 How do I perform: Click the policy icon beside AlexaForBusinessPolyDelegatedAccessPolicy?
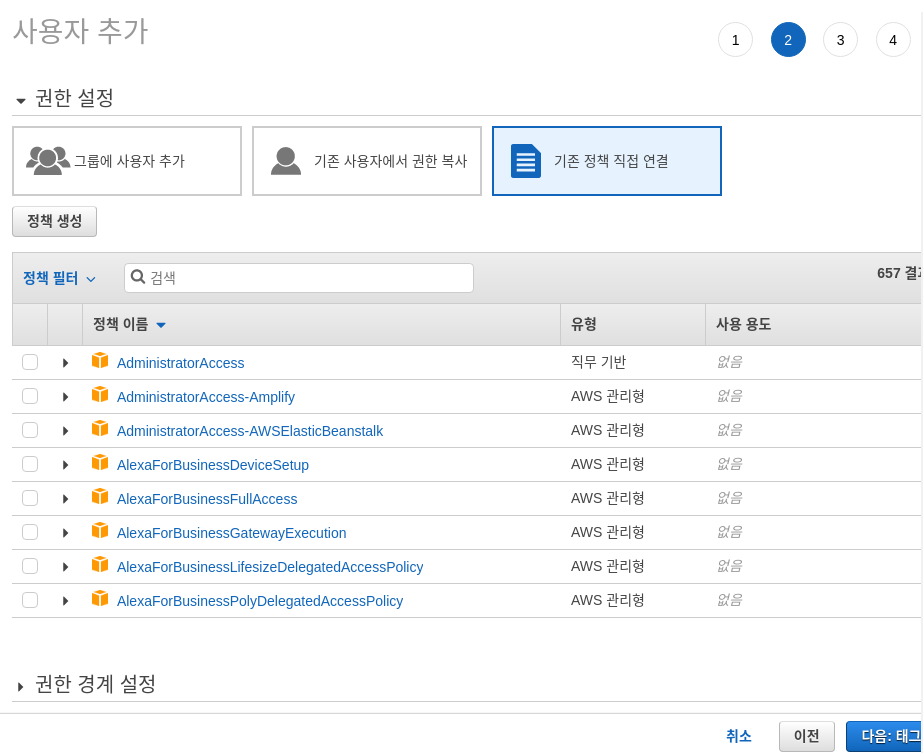[x=100, y=599]
